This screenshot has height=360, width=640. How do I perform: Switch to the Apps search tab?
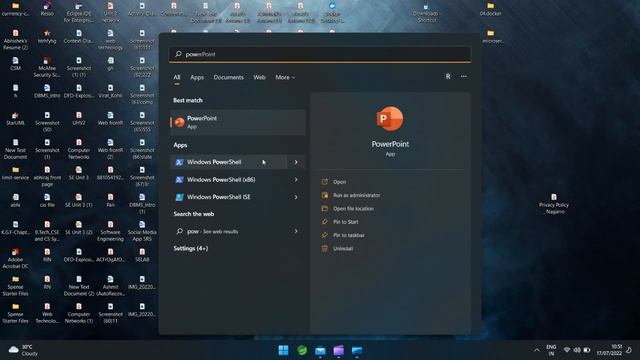tap(197, 77)
